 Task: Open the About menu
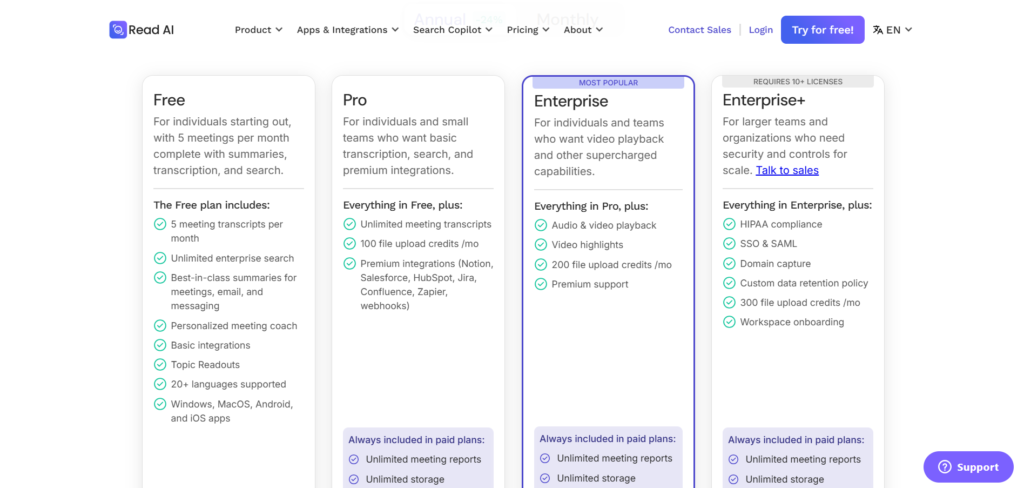[583, 30]
